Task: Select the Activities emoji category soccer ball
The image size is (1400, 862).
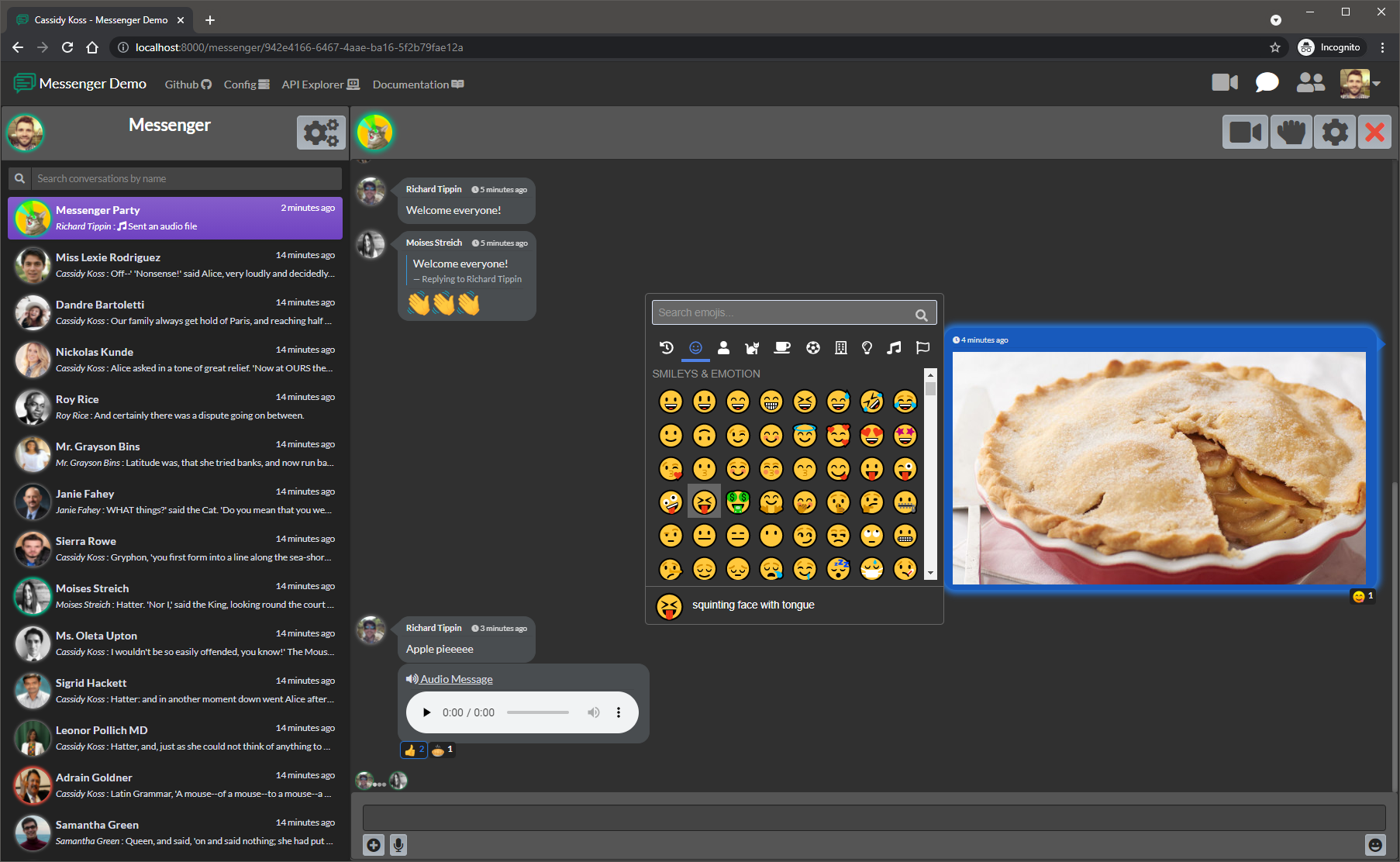Action: [x=812, y=348]
